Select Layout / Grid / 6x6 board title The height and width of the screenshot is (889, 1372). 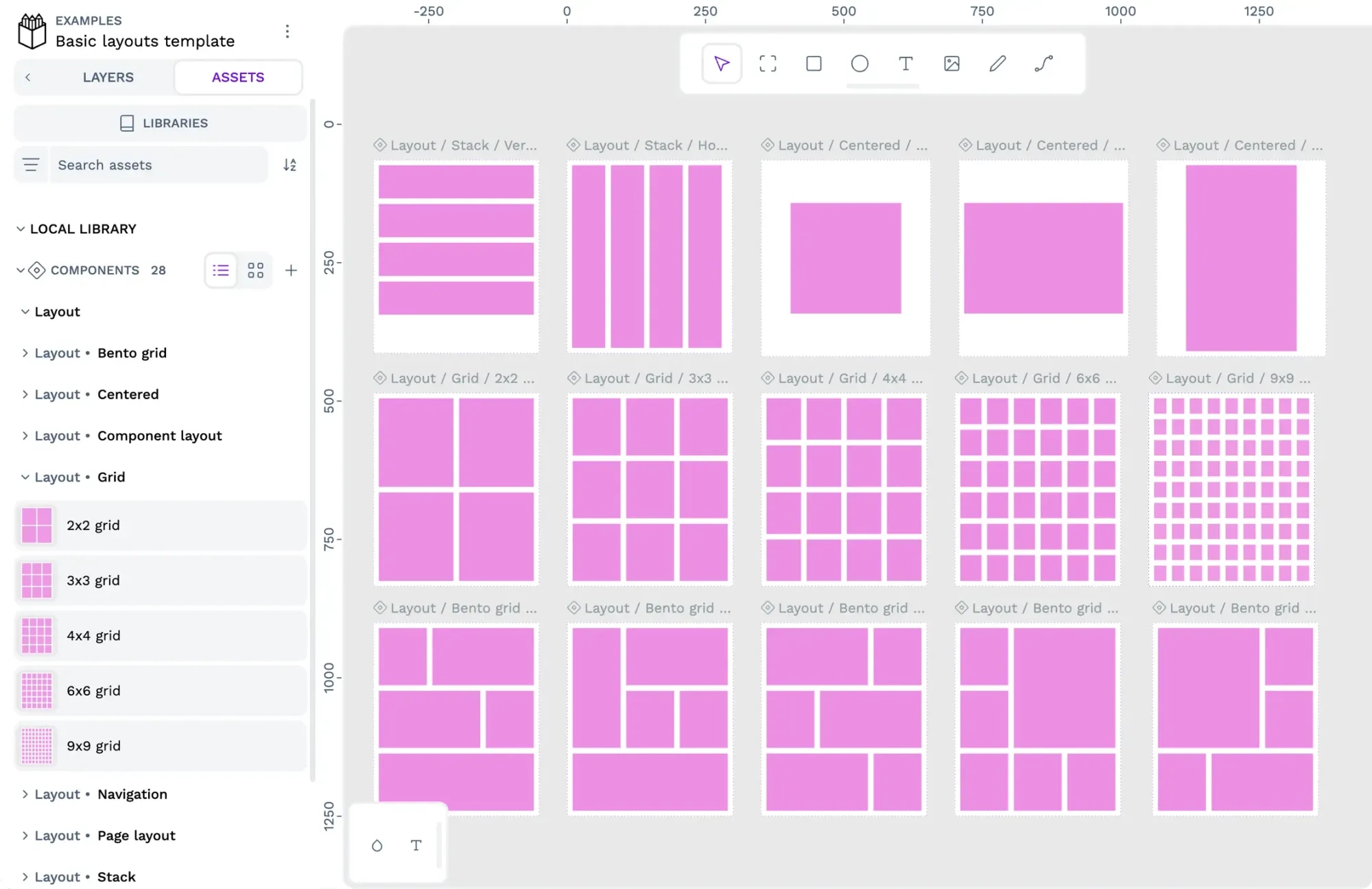pyautogui.click(x=1044, y=378)
